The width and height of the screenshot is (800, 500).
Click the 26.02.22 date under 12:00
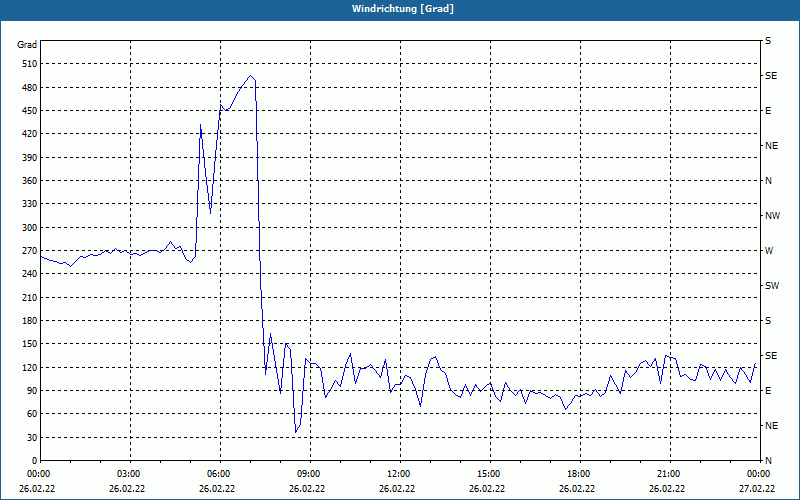coord(396,489)
